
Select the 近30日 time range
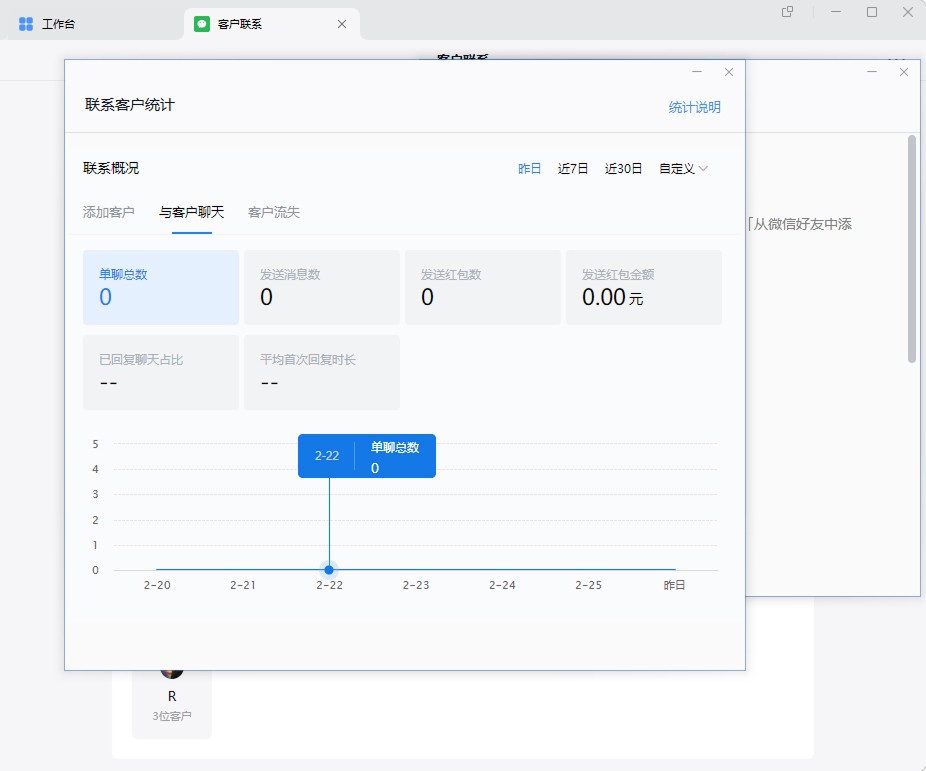coord(623,169)
